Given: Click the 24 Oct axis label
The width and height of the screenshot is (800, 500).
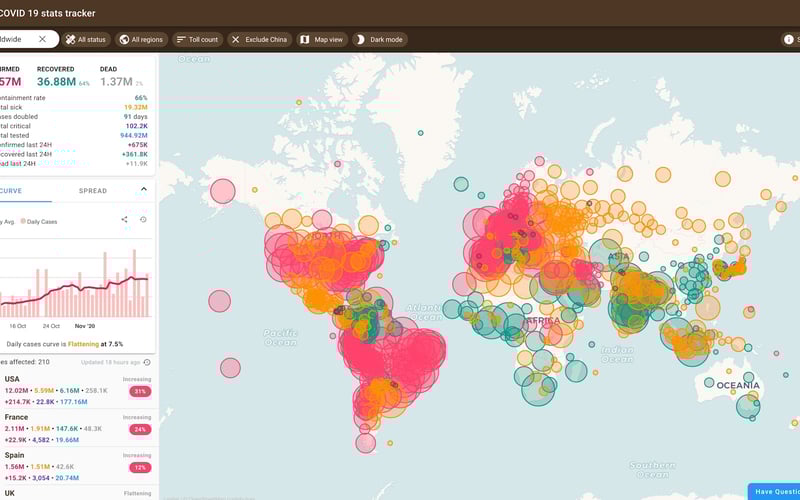Looking at the screenshot, I should pos(51,326).
